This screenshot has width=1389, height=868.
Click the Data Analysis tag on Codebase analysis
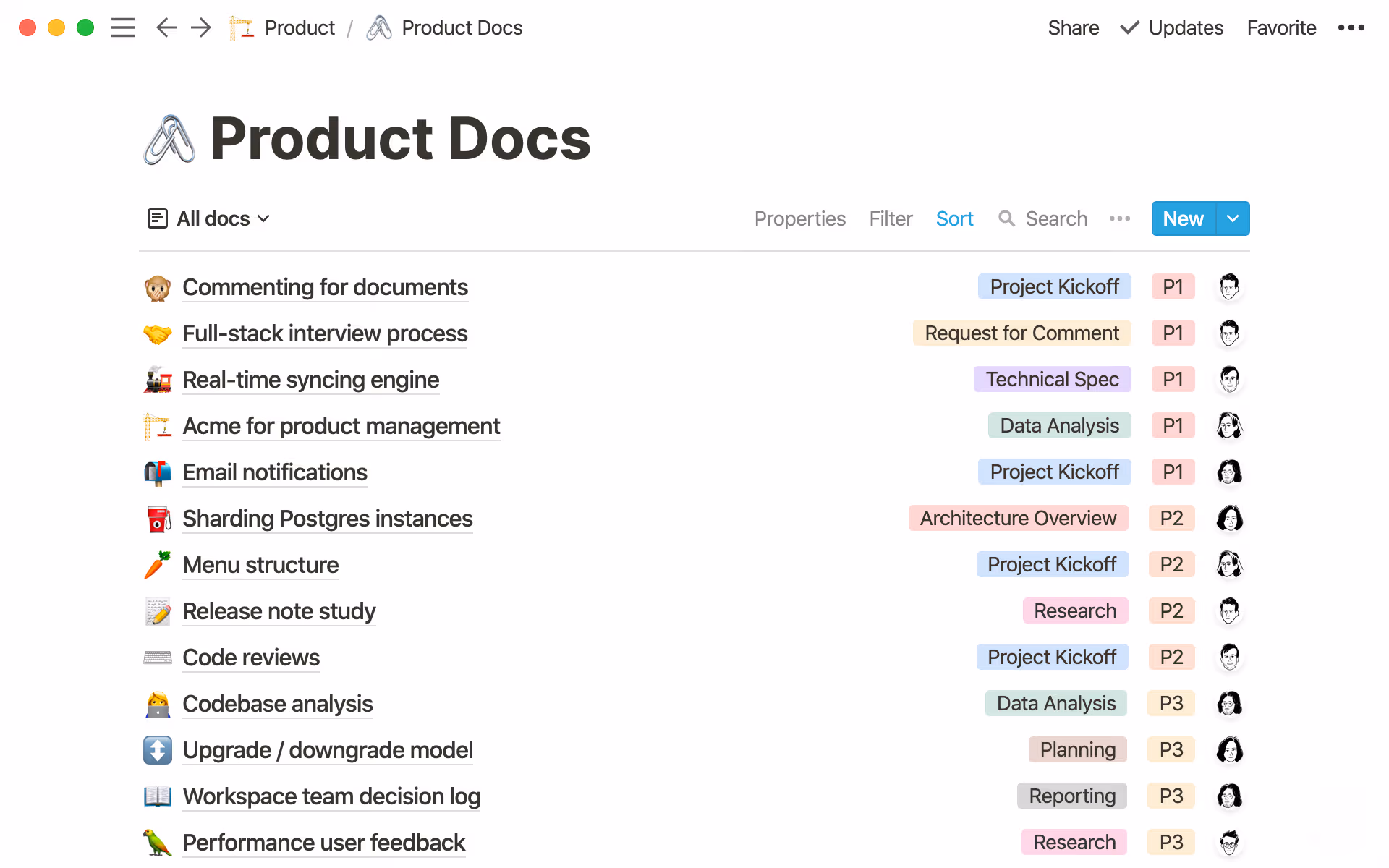click(1055, 702)
